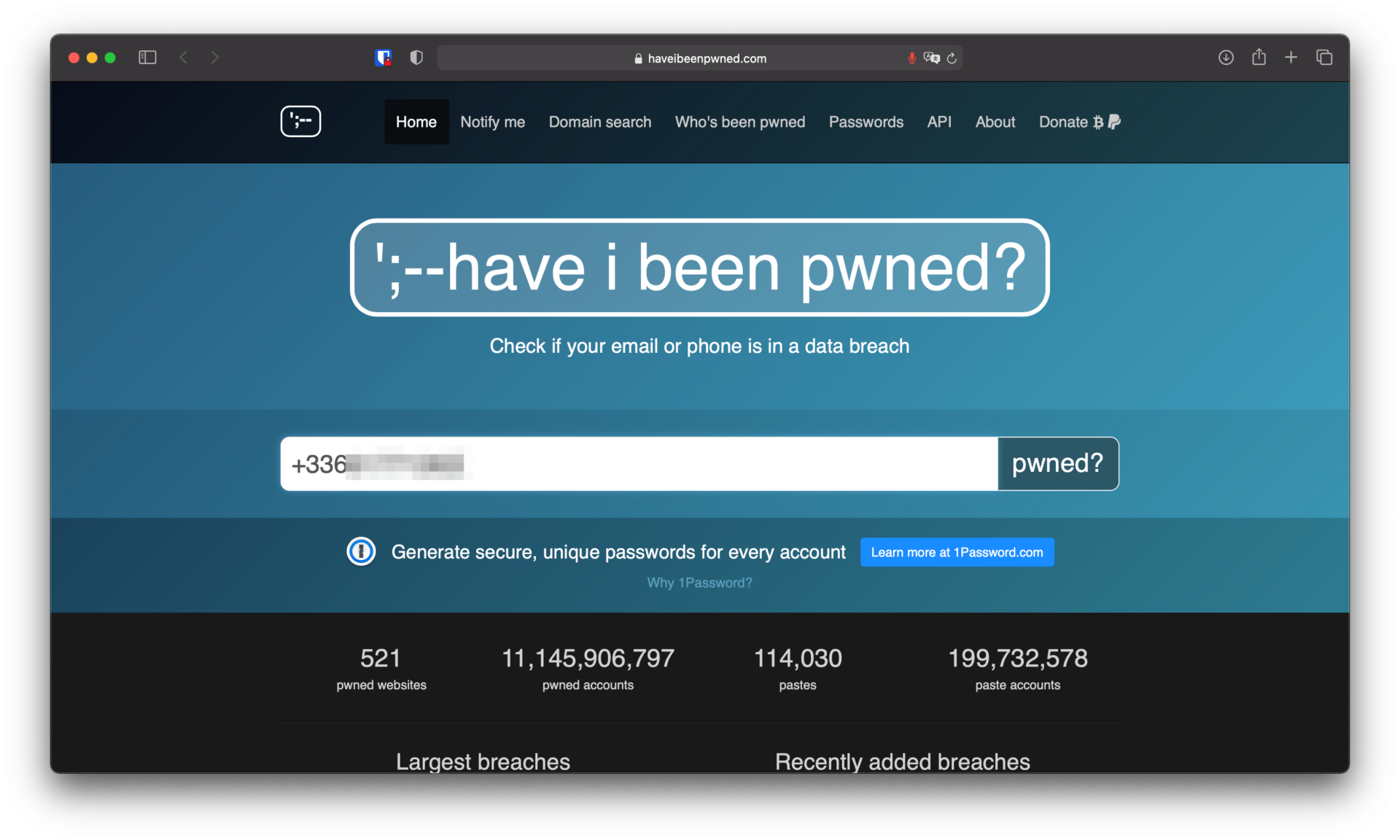Reload the page with refresh icon

(x=952, y=58)
